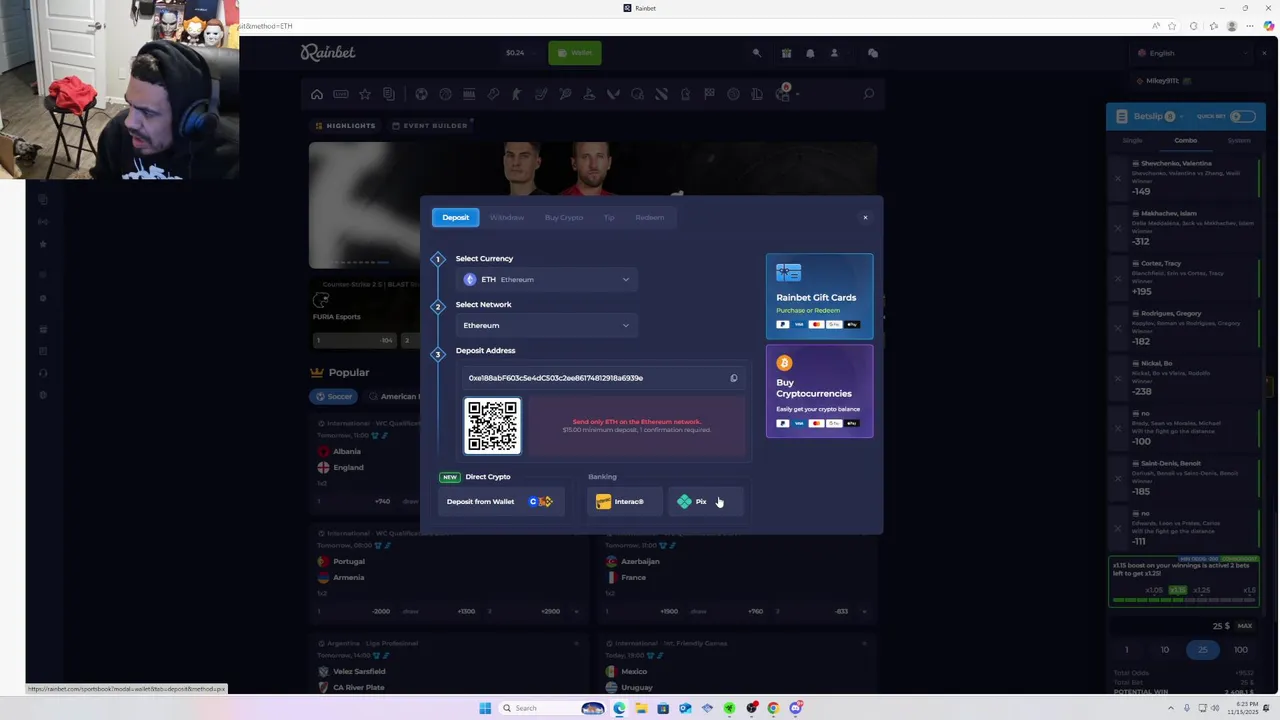Open the Highlights tab
Screen dimensions: 1280x720
pos(345,126)
